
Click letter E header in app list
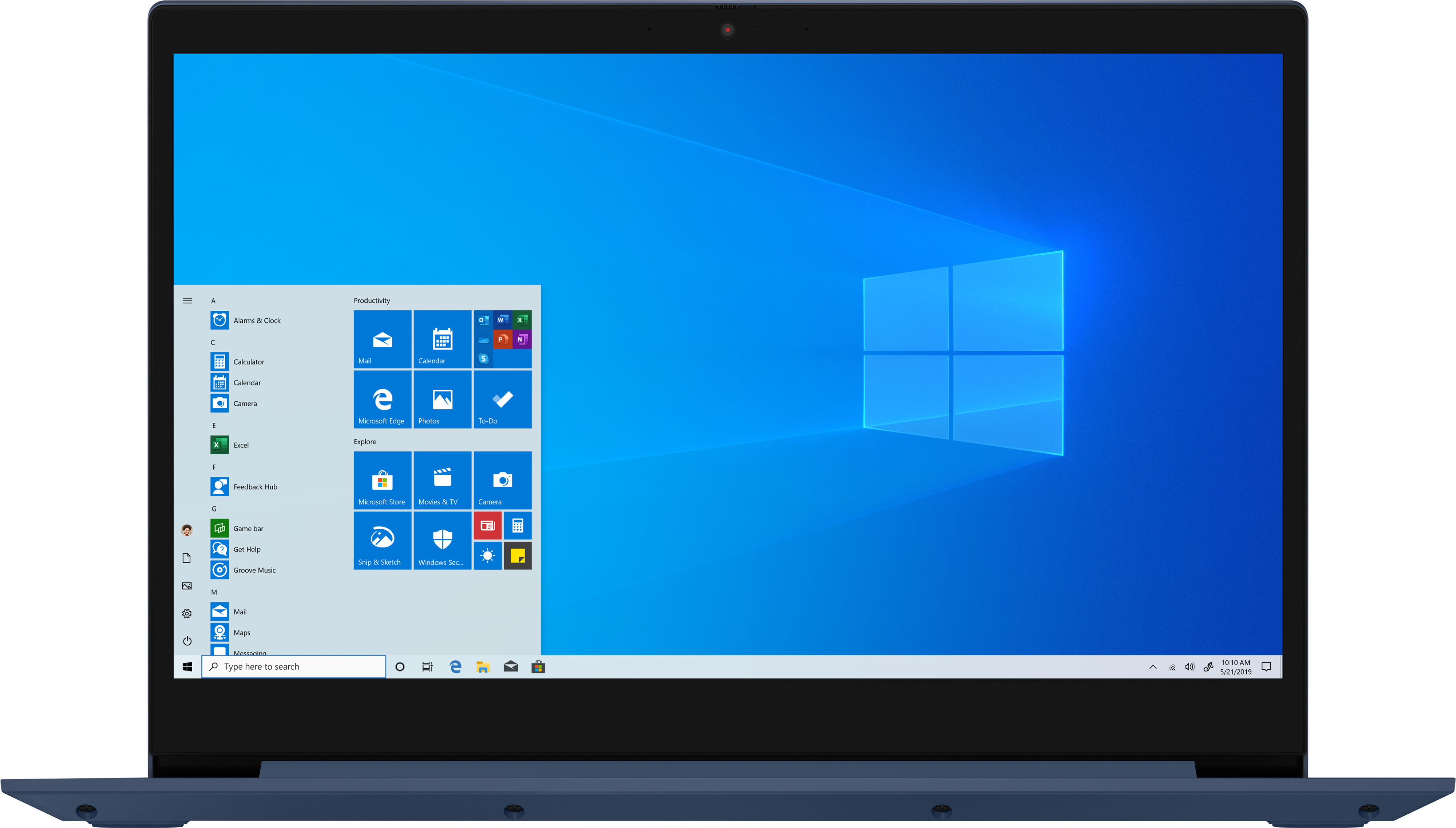tap(214, 425)
